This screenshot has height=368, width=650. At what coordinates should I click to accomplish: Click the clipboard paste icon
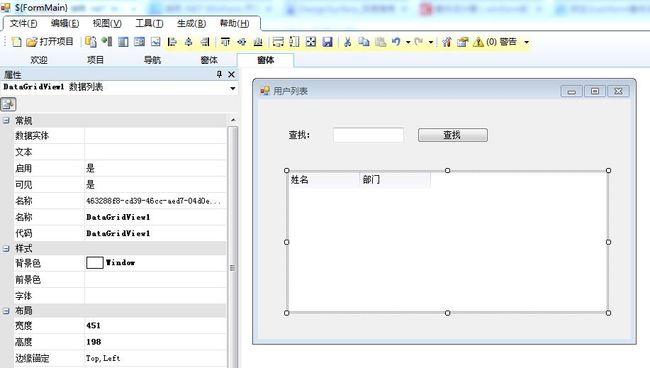point(380,42)
